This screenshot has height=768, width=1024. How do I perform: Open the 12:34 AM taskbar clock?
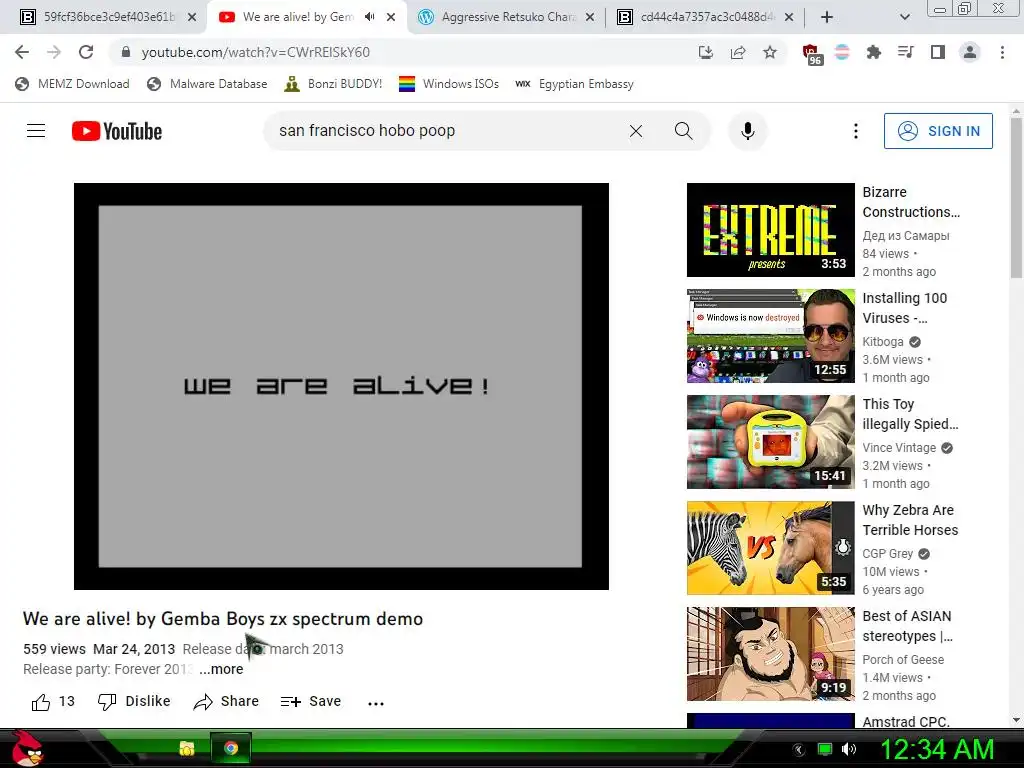click(937, 750)
